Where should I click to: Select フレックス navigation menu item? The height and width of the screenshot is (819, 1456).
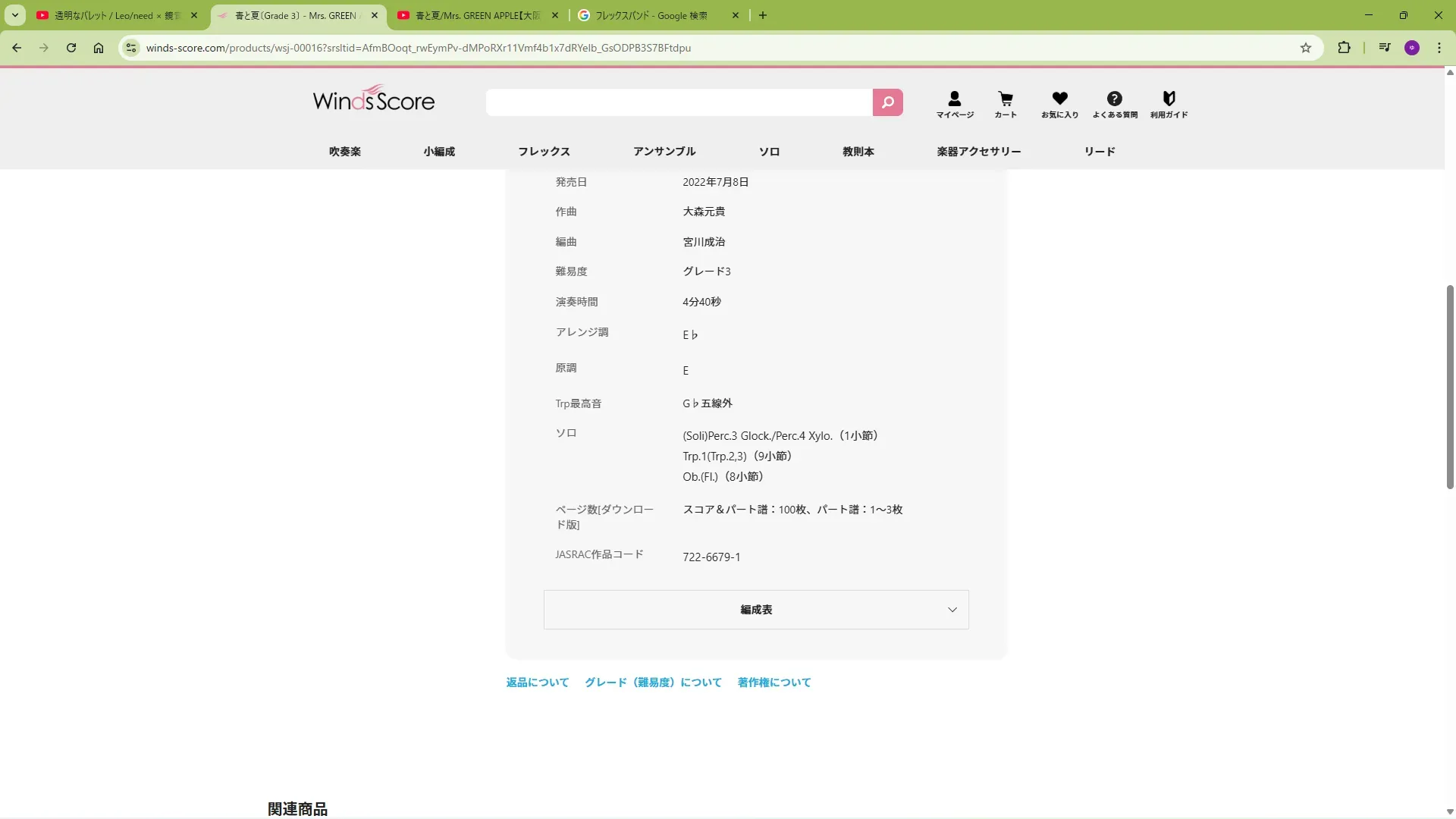click(x=544, y=152)
